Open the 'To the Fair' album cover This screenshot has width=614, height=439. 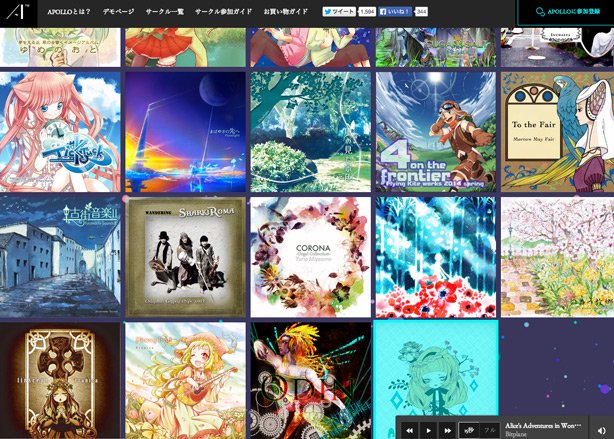[x=558, y=132]
